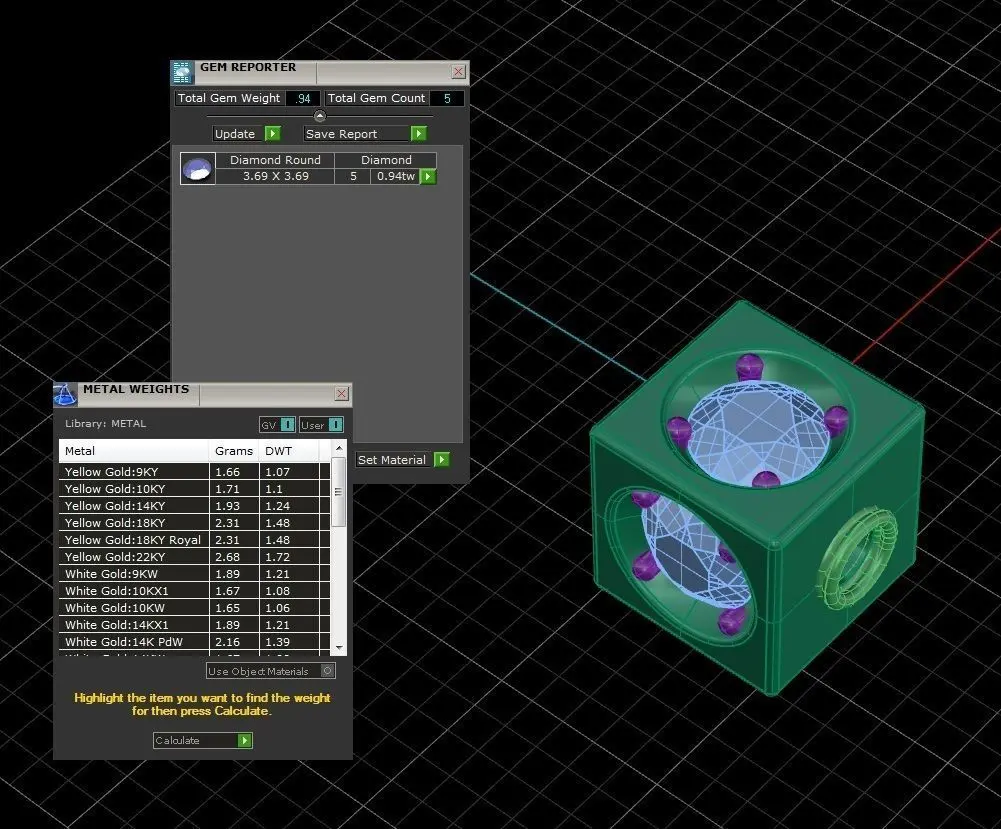Click the green arrow beside Save Report
Screen dimensions: 1001x829
coord(419,133)
